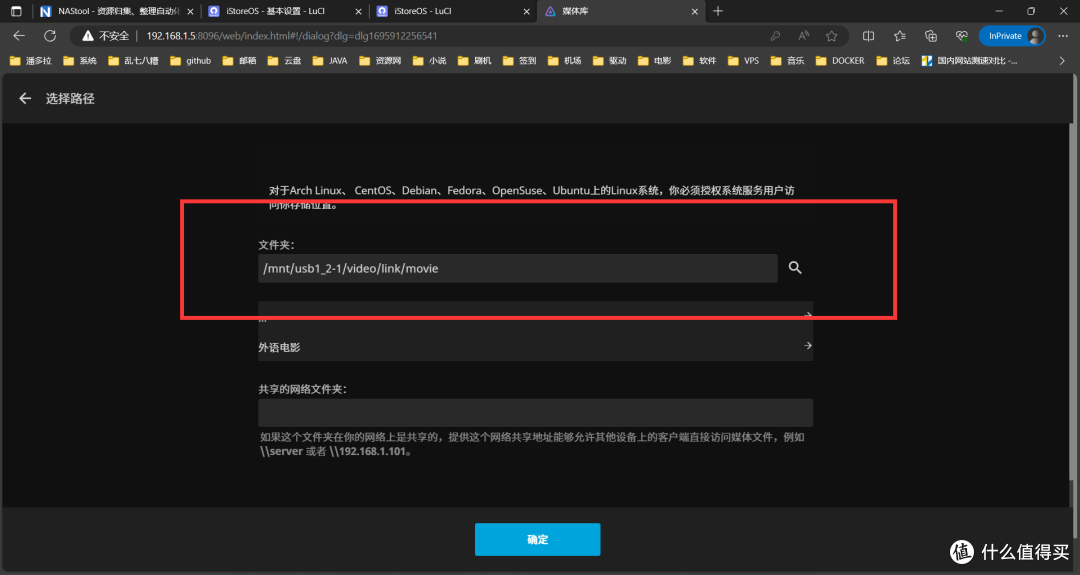The width and height of the screenshot is (1080, 575).
Task: Open the 邮箱 bookmark folder
Action: (x=239, y=61)
